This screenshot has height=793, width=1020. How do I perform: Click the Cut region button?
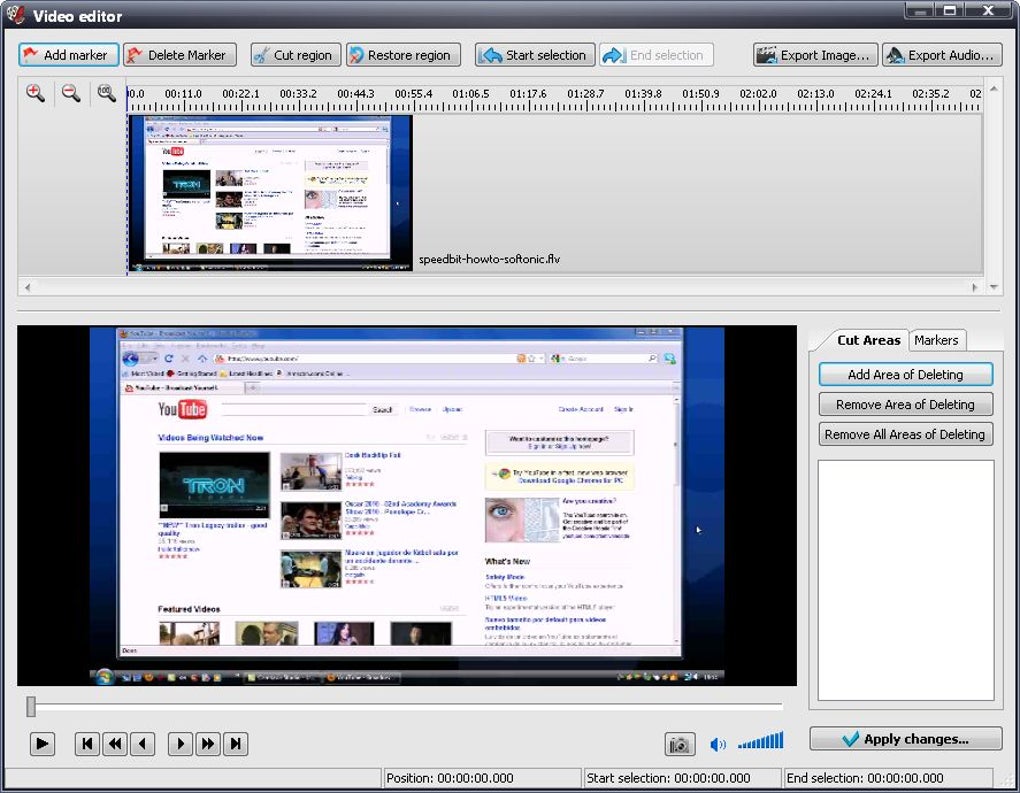point(295,55)
